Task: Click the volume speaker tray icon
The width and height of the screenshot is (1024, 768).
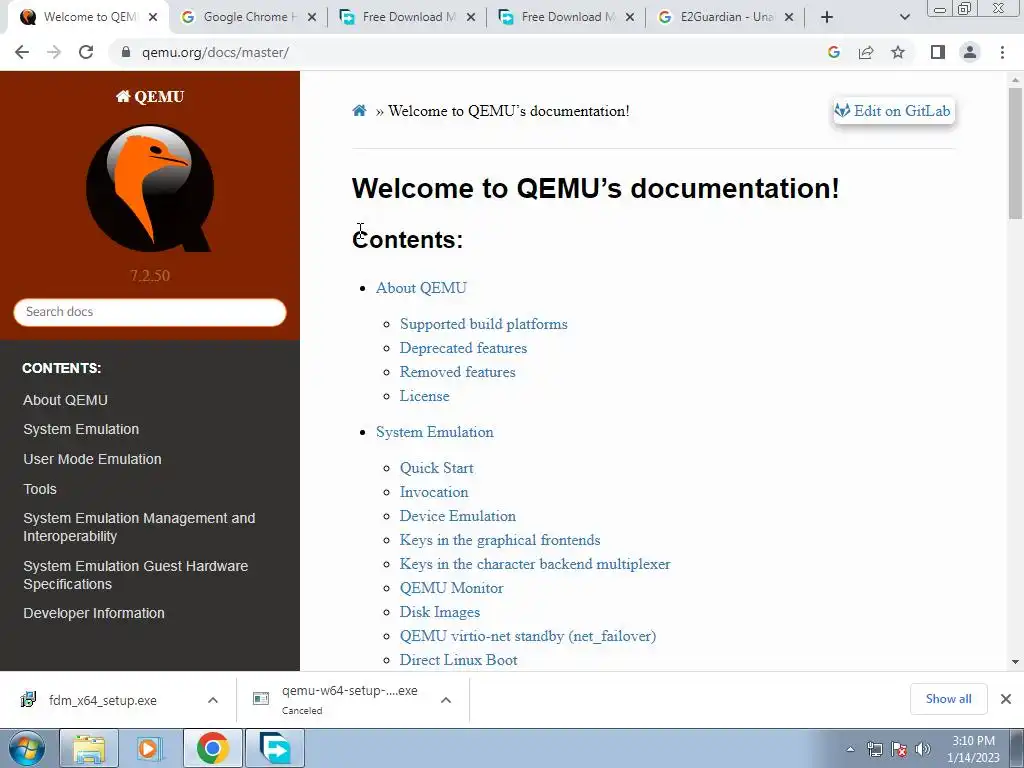Action: pyautogui.click(x=923, y=749)
